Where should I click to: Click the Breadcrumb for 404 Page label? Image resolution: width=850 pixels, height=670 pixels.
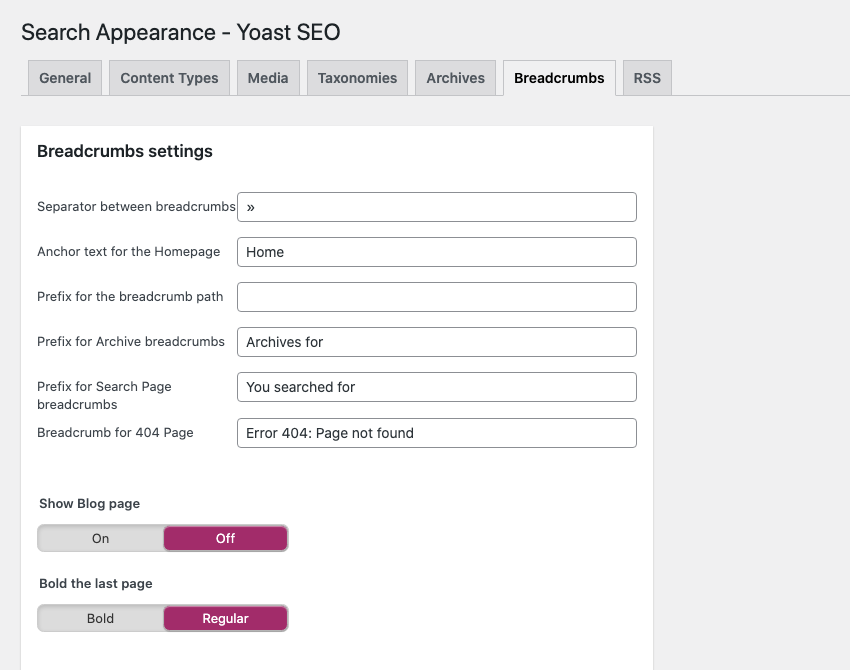pyautogui.click(x=115, y=433)
